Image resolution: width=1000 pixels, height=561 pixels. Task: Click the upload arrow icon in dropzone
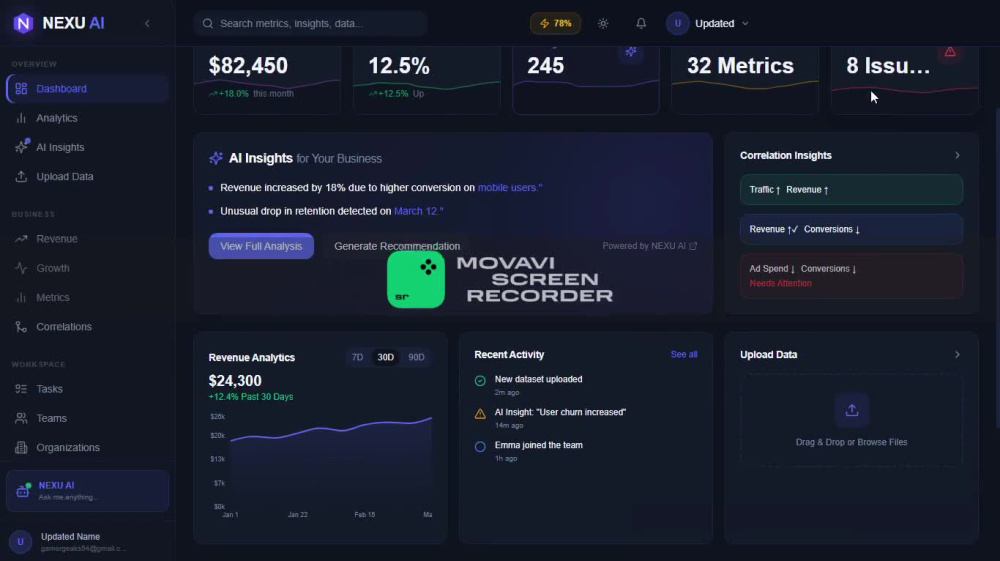(851, 410)
